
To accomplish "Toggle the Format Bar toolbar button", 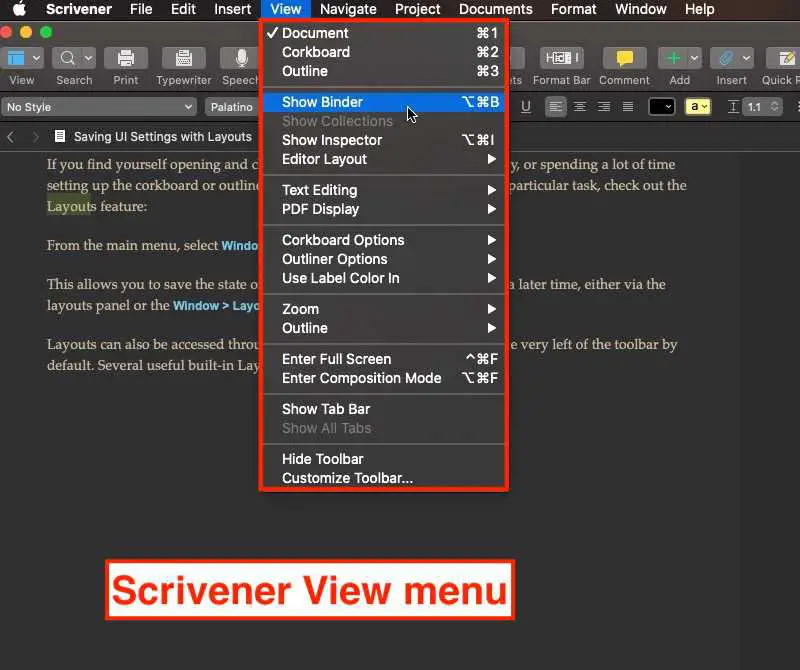I will 561,58.
